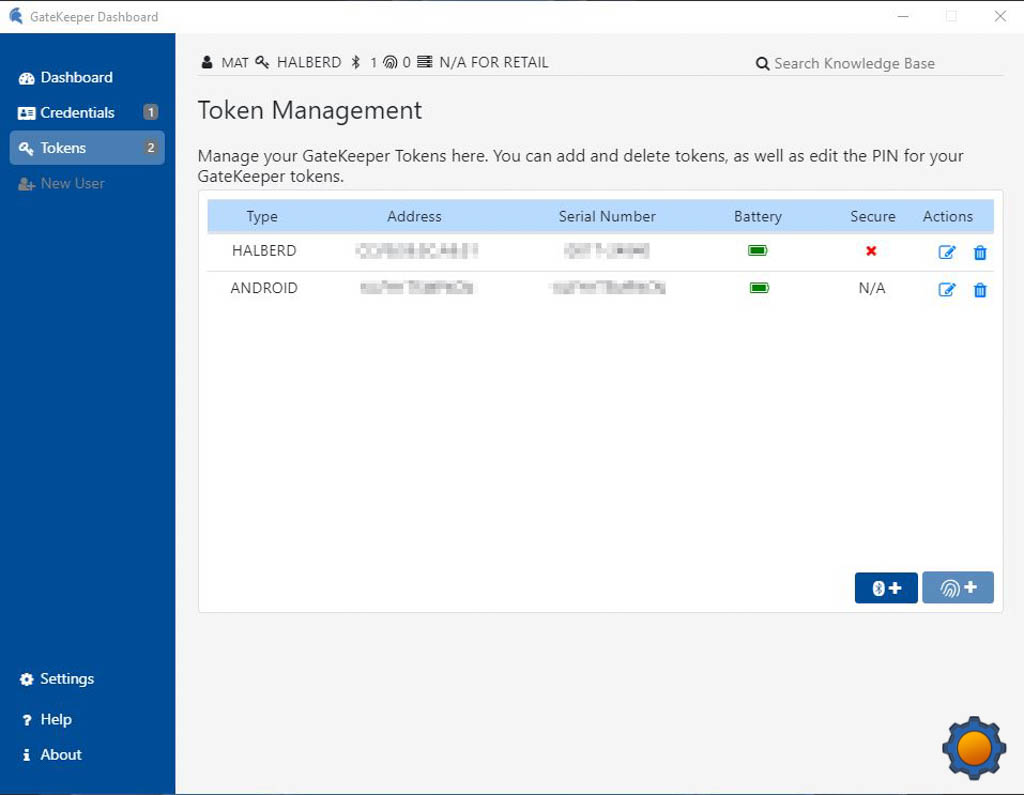
Task: Click the N/A FOR RETAIL status text
Action: [494, 63]
